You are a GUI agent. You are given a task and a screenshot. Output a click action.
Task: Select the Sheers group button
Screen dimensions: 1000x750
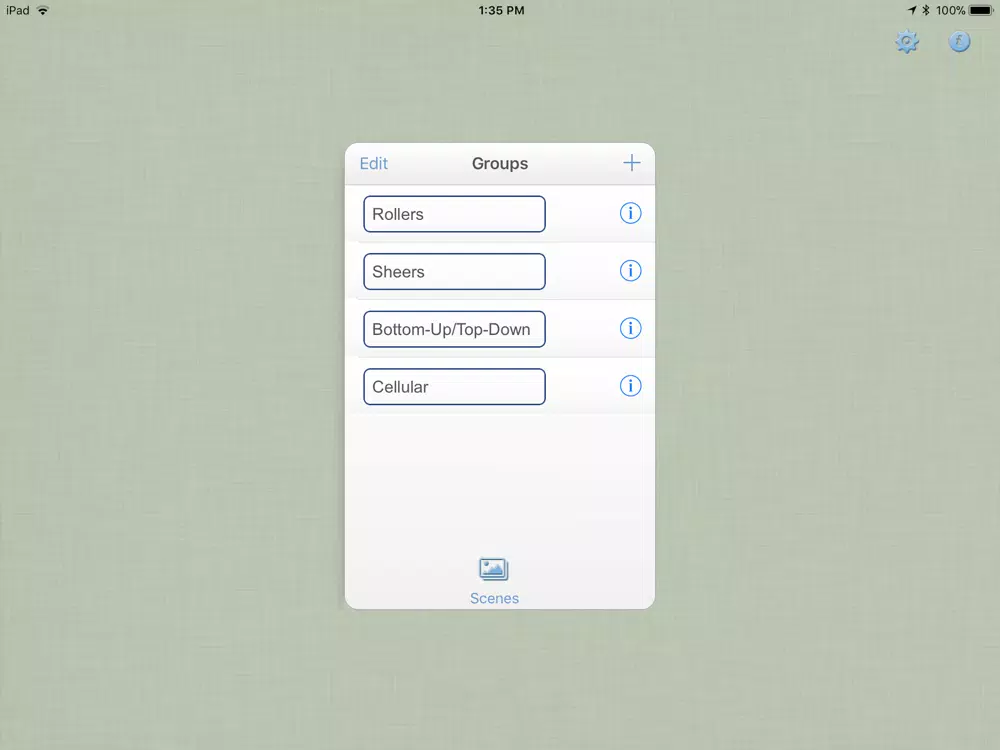tap(454, 272)
